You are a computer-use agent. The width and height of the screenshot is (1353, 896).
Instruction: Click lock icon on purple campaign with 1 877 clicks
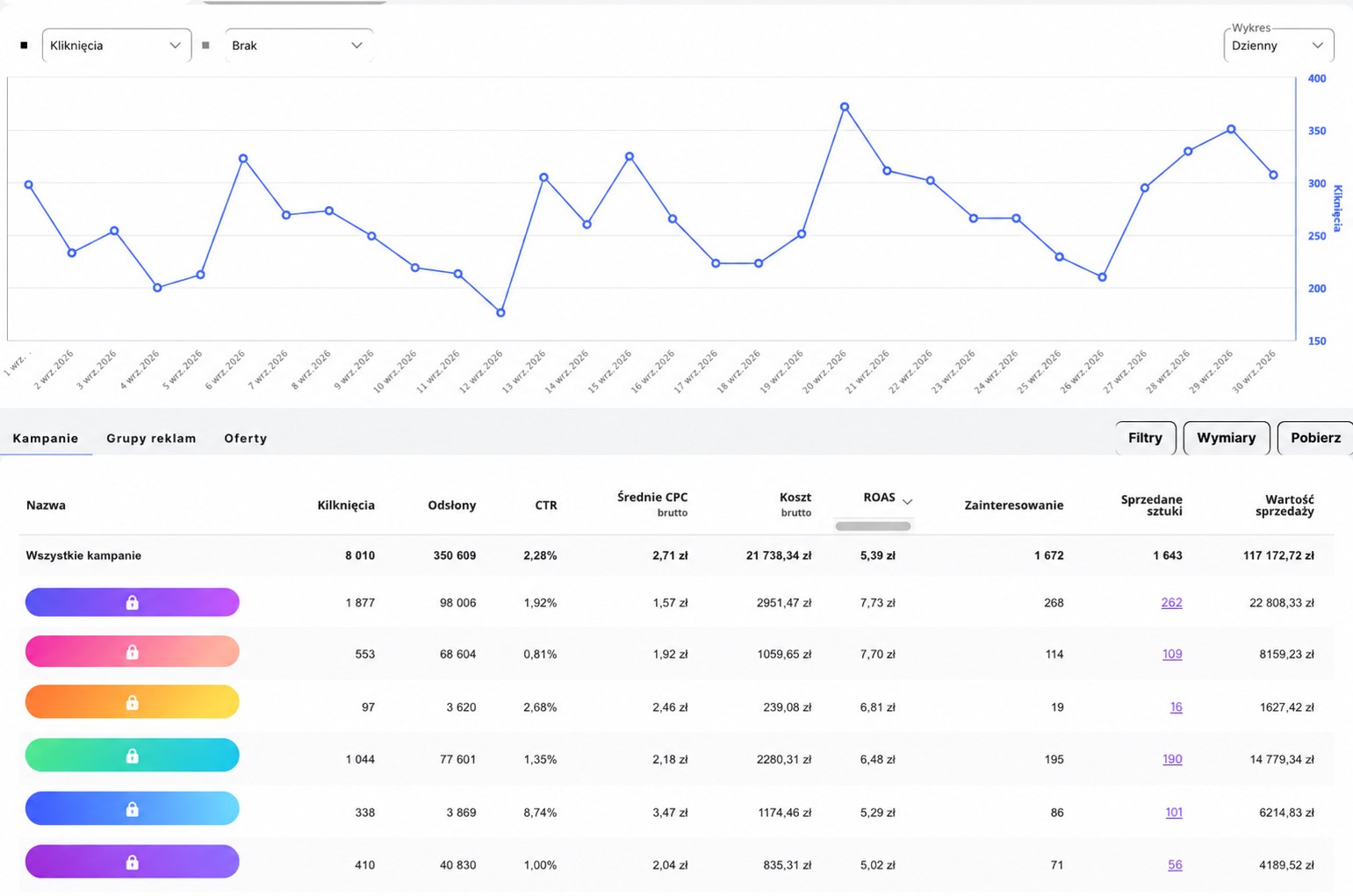pos(132,602)
